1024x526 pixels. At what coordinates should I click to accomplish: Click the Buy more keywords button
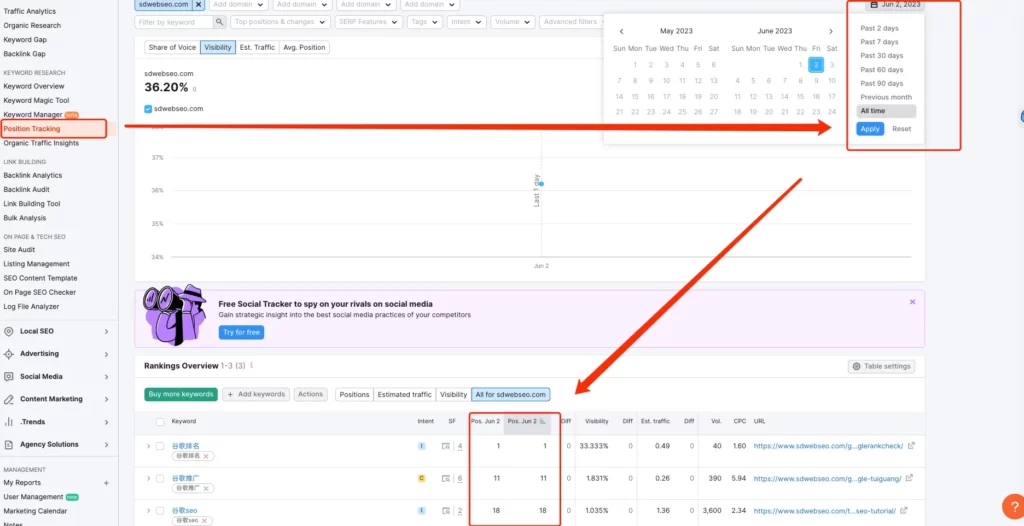[181, 395]
